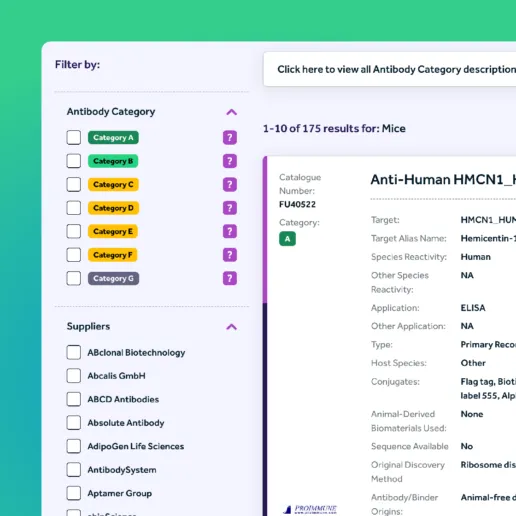Tick the AdipoGen Life Sciences checkbox
This screenshot has width=516, height=516.
click(x=73, y=446)
